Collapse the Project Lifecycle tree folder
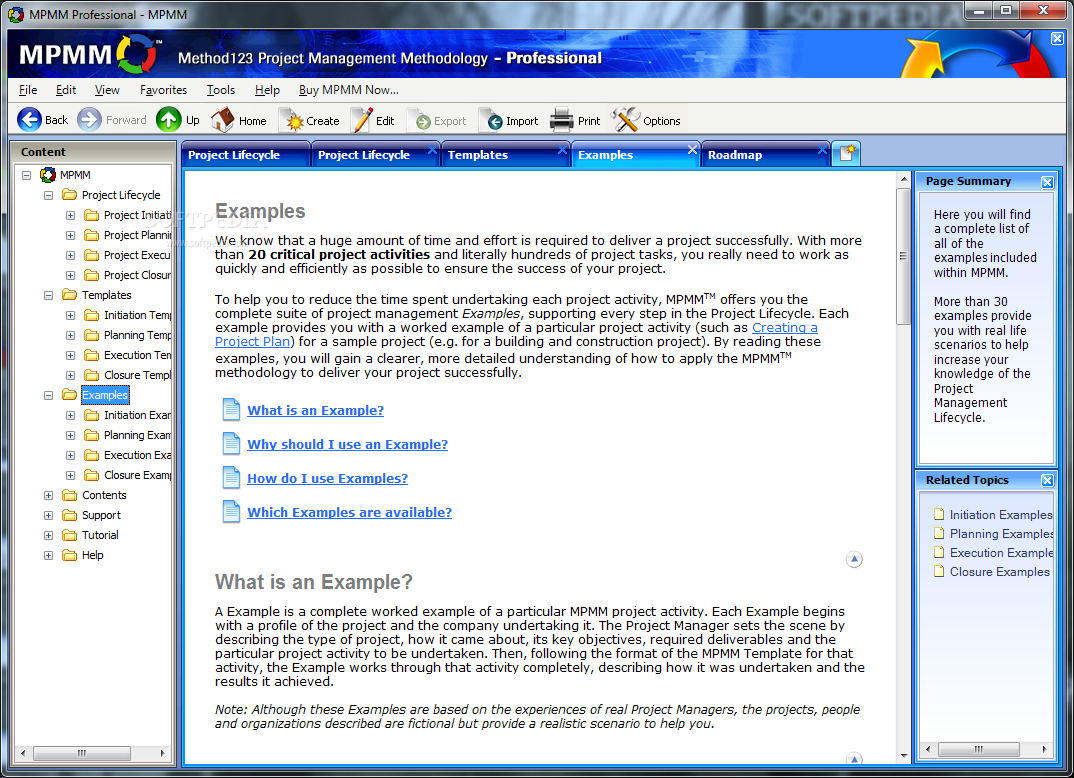This screenshot has height=778, width=1074. (x=48, y=195)
